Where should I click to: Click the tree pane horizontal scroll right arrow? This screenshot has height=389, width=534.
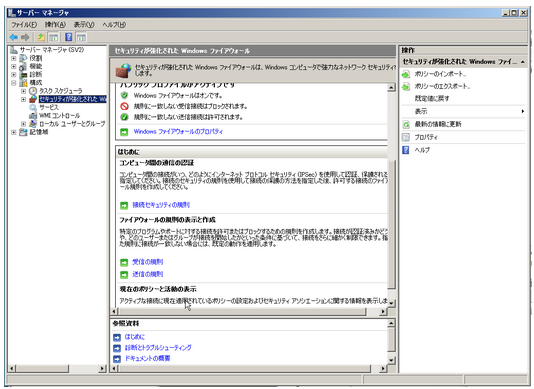point(102,369)
